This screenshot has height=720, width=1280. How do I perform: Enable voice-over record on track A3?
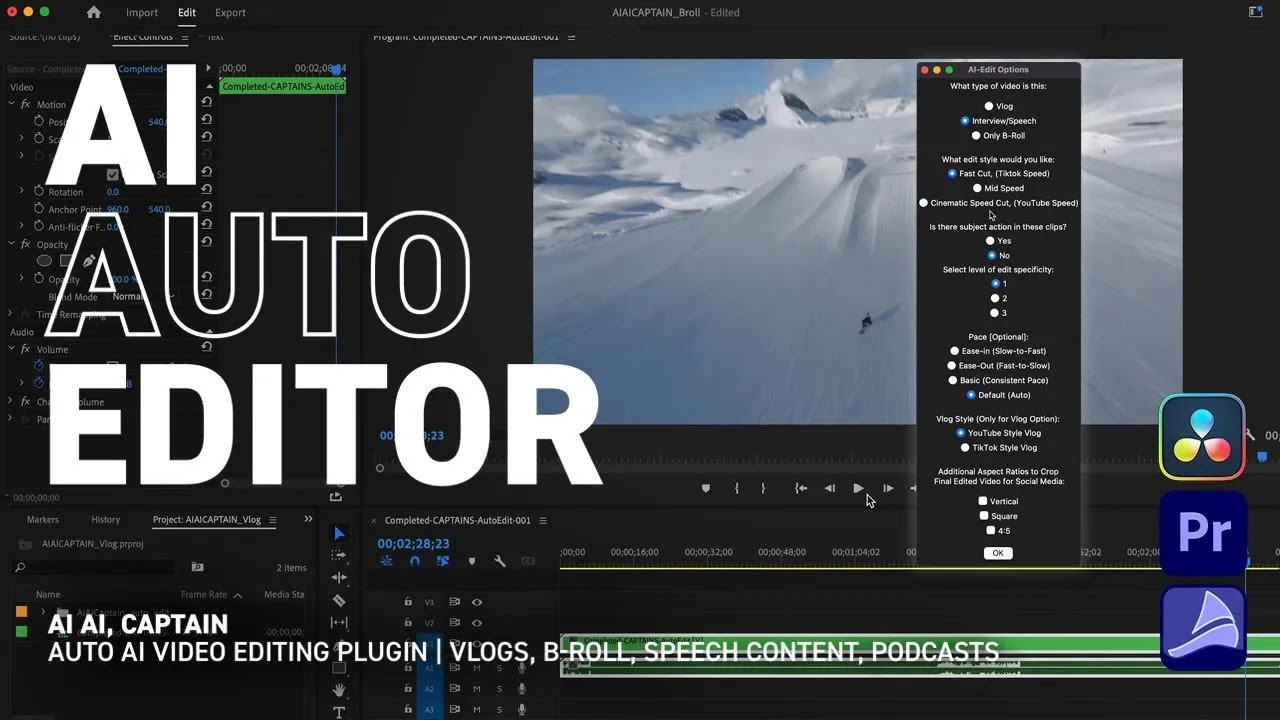click(521, 709)
